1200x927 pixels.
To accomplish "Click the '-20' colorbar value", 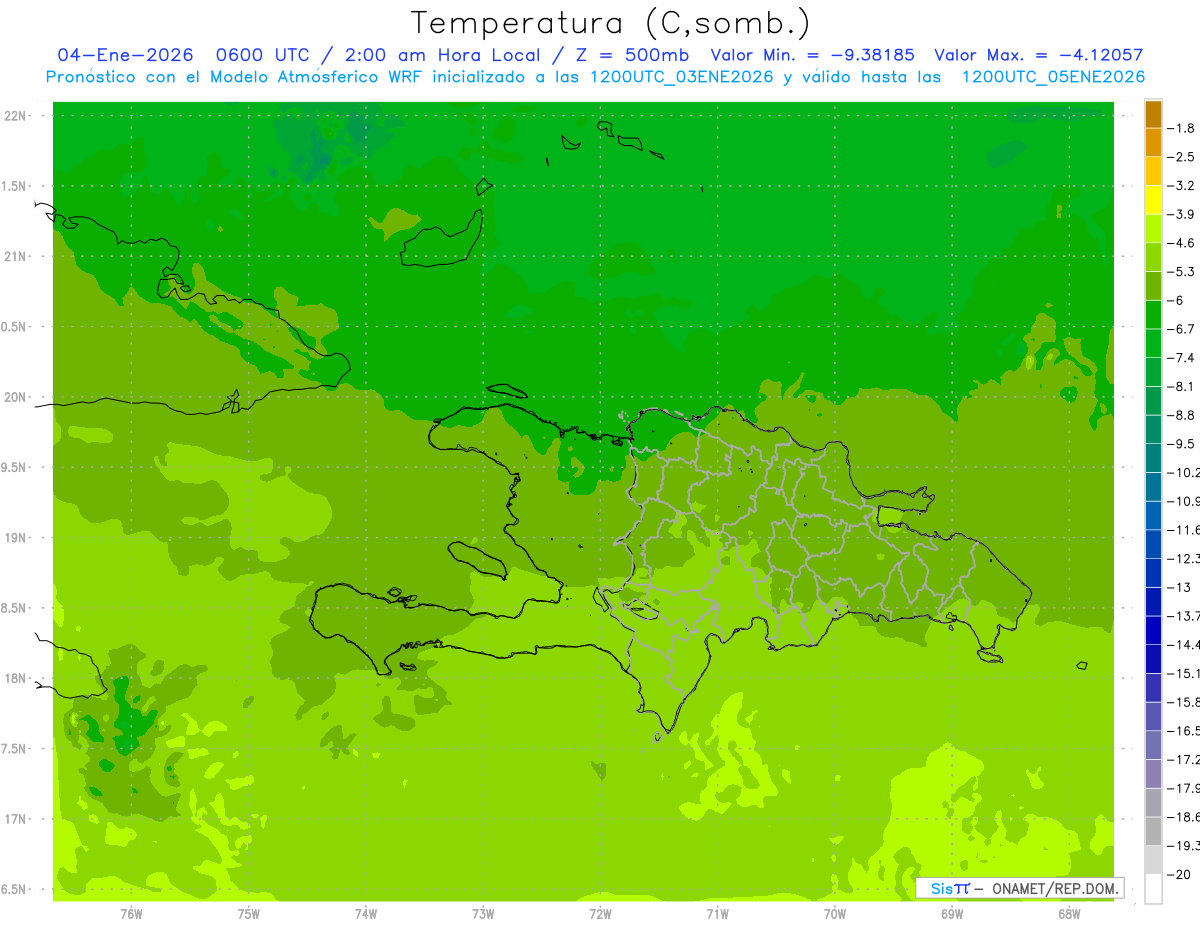I will tap(1179, 875).
